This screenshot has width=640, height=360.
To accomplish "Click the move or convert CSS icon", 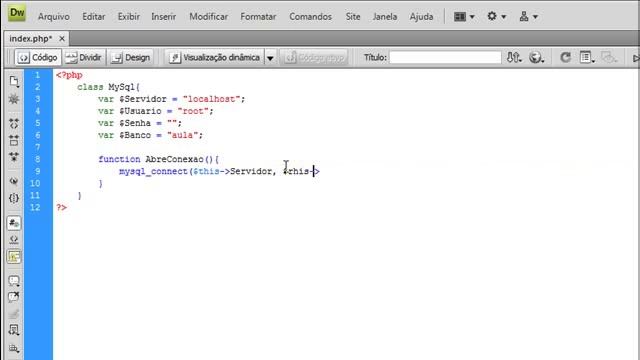I will pos(14,348).
